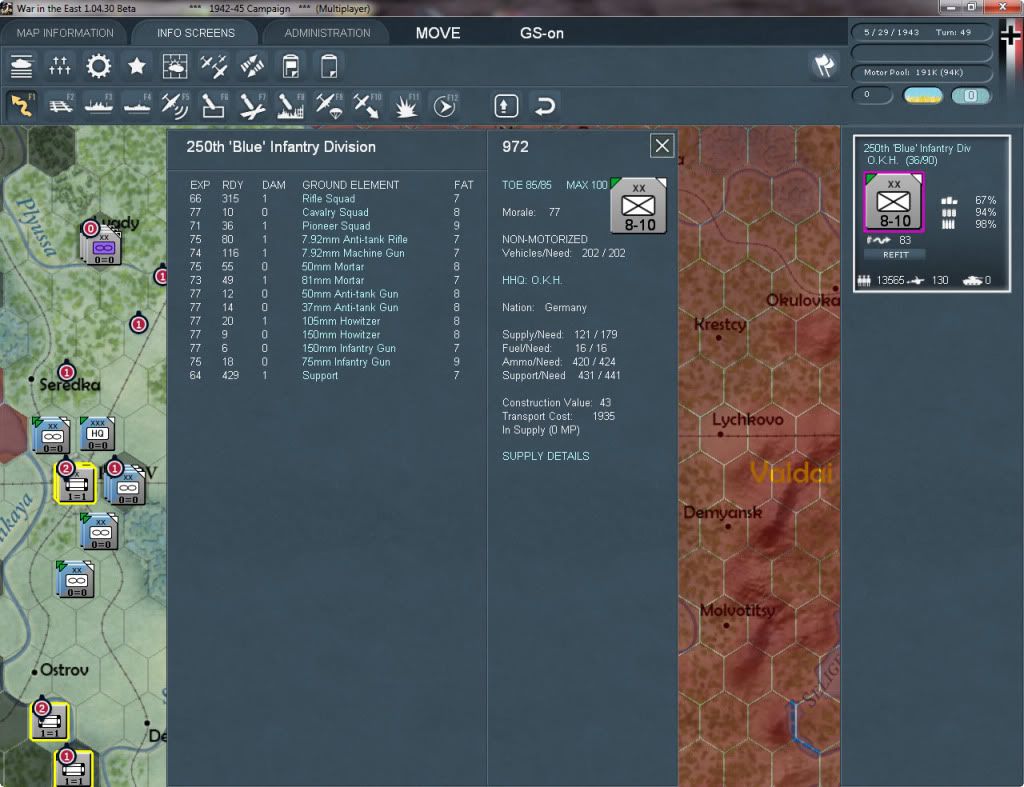Toggle the REFIT button in the unit panel

pyautogui.click(x=895, y=255)
